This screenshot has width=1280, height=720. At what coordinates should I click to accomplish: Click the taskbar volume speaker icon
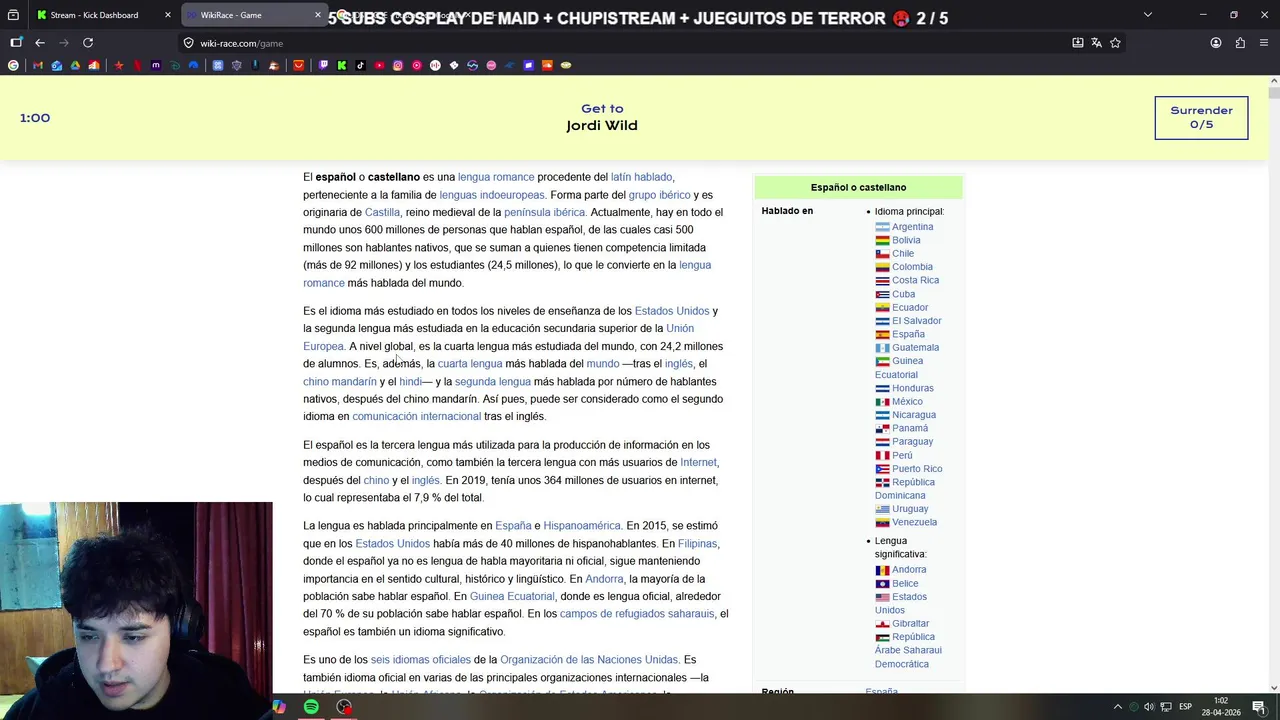[x=1149, y=707]
